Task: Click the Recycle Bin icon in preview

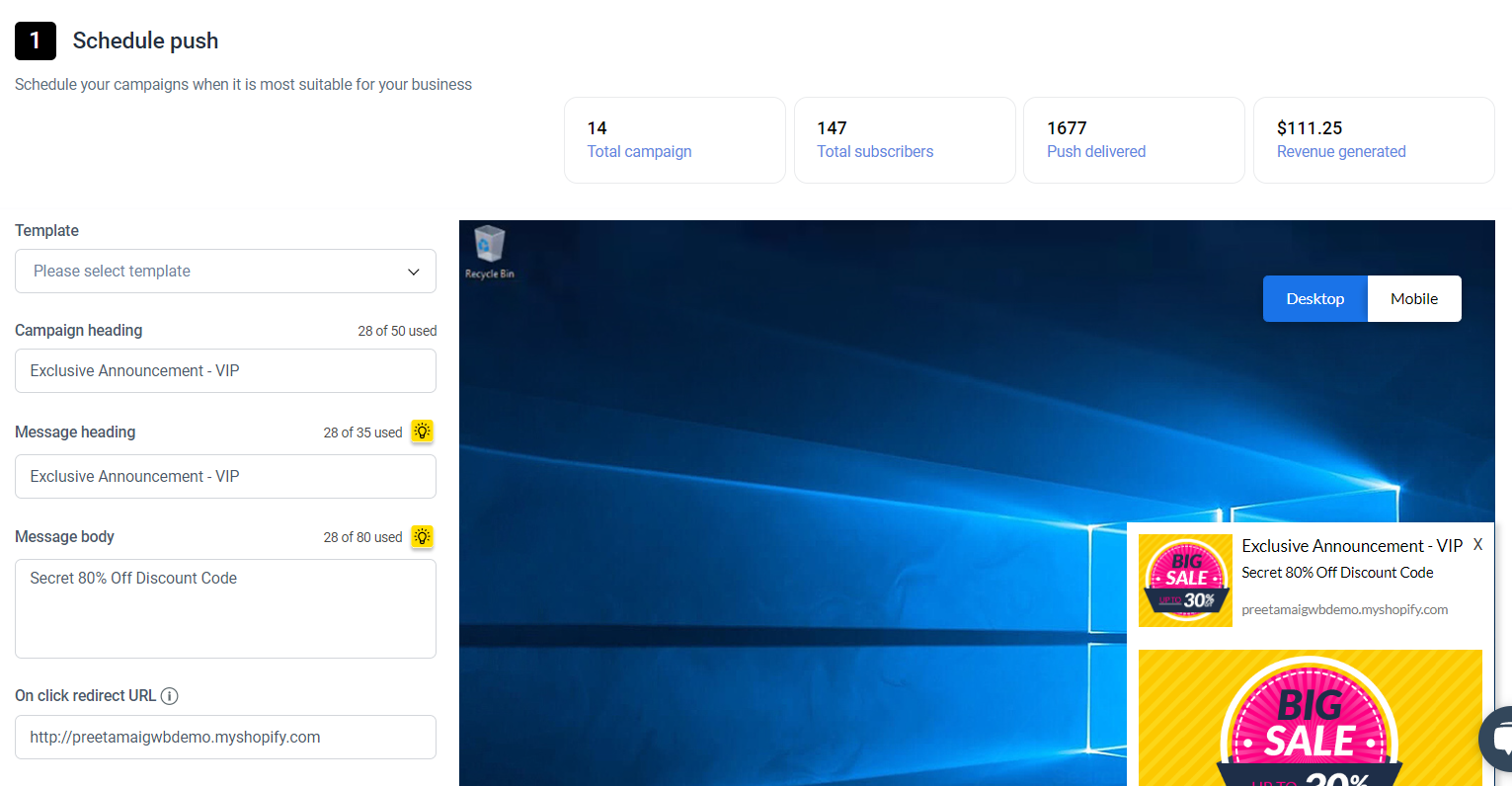Action: coord(490,253)
